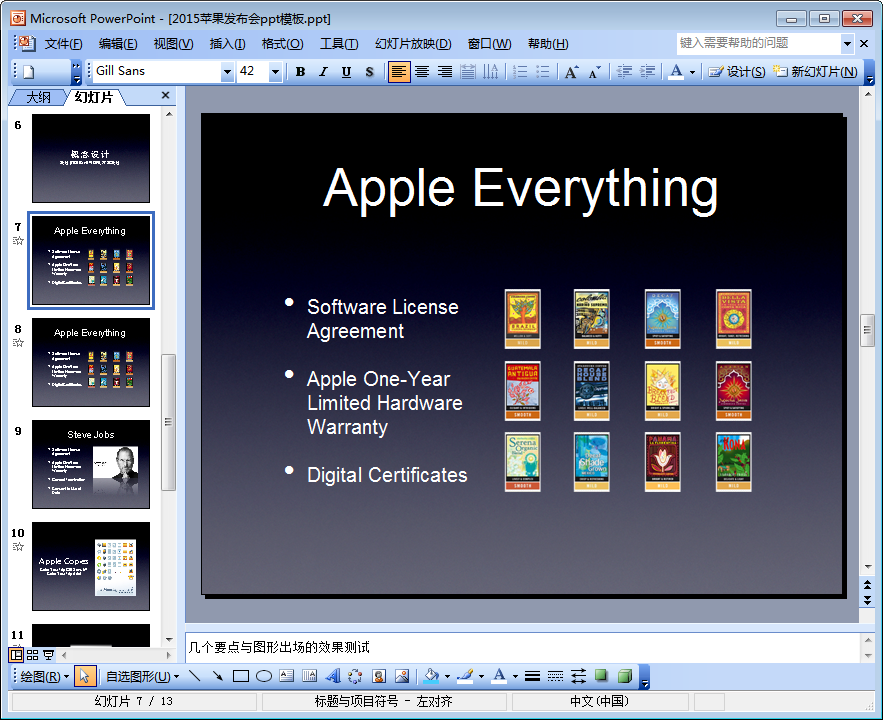Viewport: 883px width, 720px height.
Task: Close the slides thumbnail pane
Action: tap(166, 95)
